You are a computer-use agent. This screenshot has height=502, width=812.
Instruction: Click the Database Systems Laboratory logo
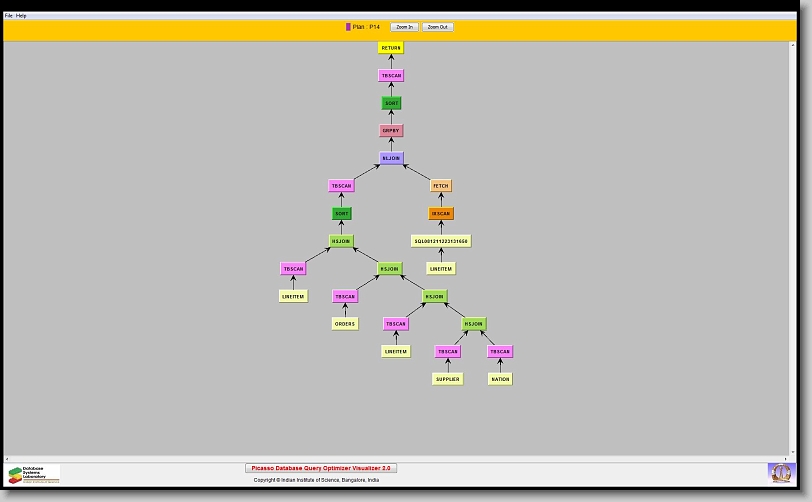(34, 473)
